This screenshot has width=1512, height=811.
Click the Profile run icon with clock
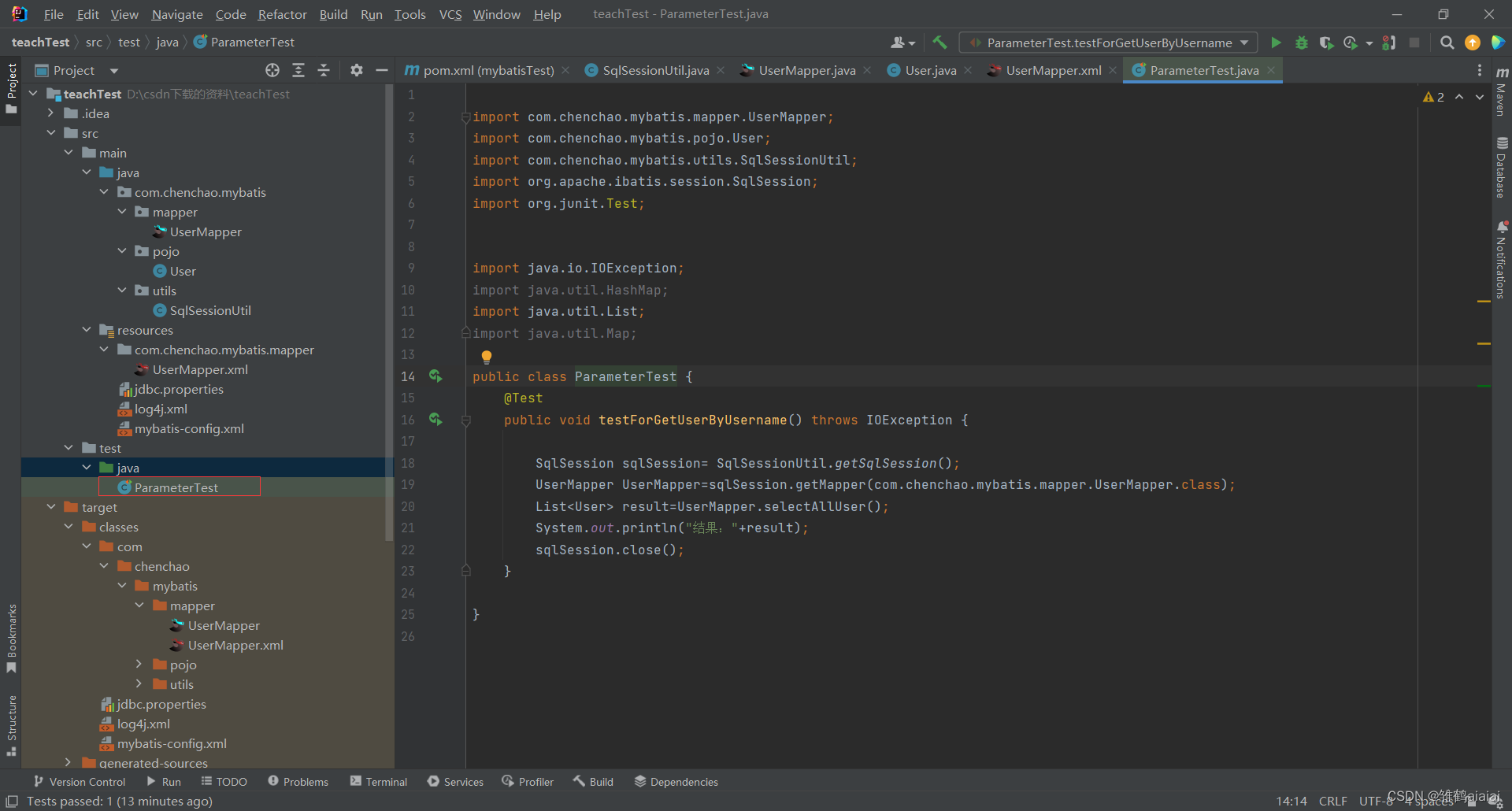[x=1351, y=43]
